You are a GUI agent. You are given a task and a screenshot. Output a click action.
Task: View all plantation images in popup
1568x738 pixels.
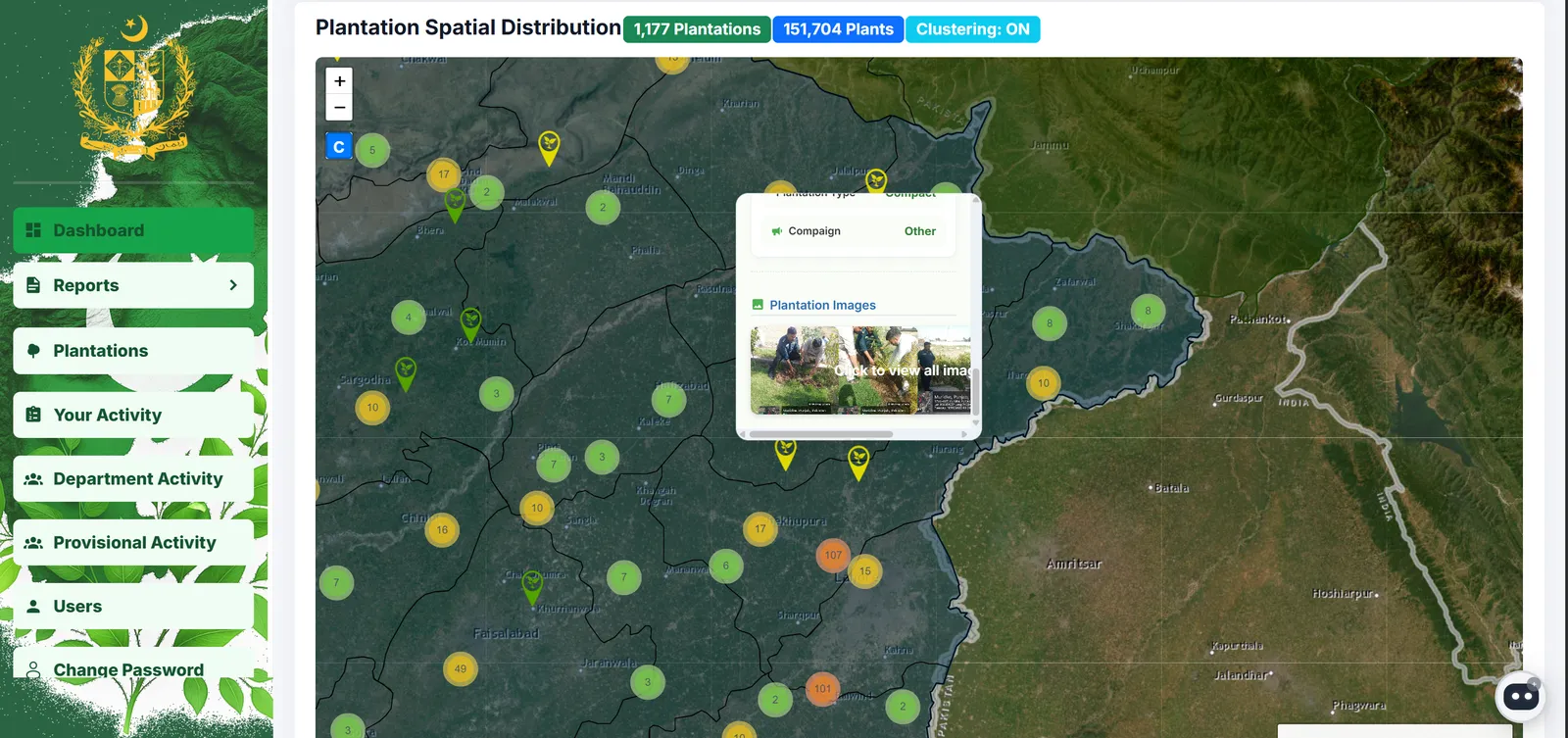coord(860,370)
